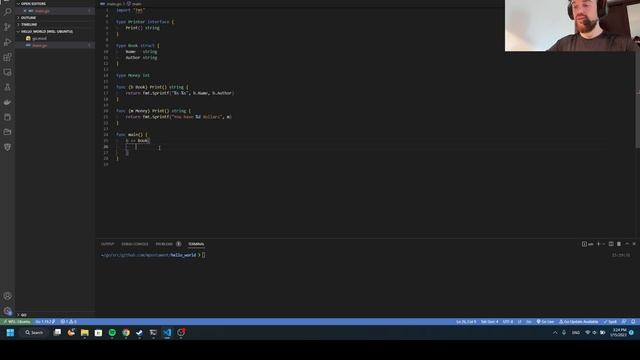Open the Search view in activity bar
The width and height of the screenshot is (640, 360).
point(7,12)
